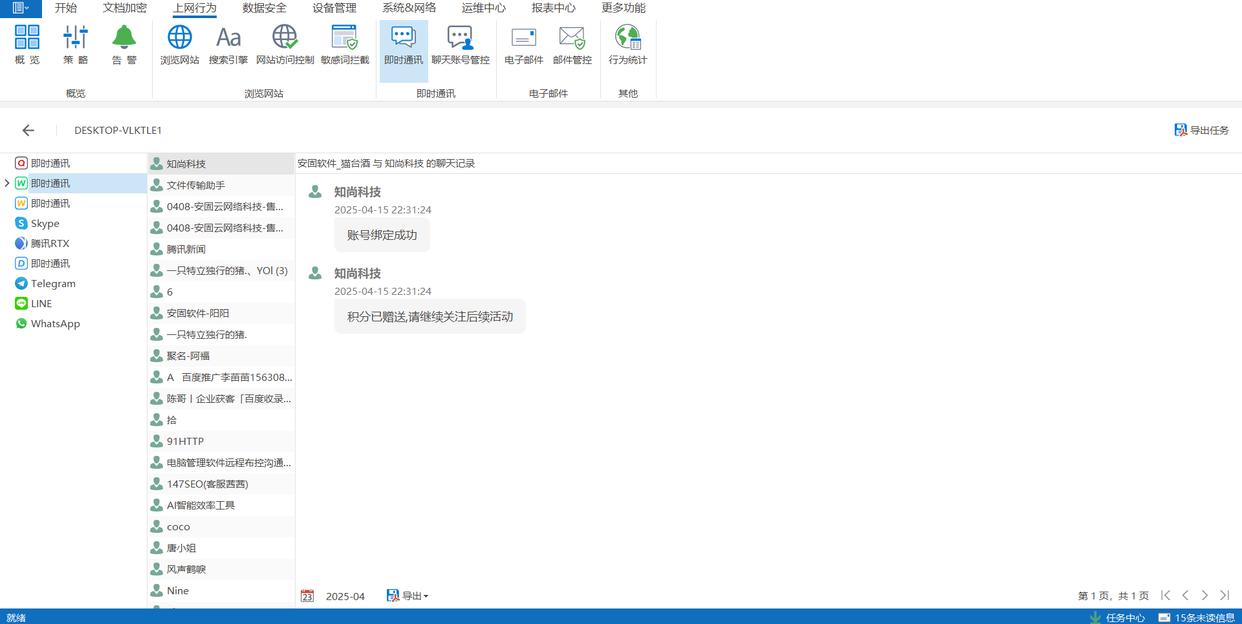This screenshot has height=624, width=1242.
Task: Open the 文件传输助手 contact chat
Action: tap(195, 185)
